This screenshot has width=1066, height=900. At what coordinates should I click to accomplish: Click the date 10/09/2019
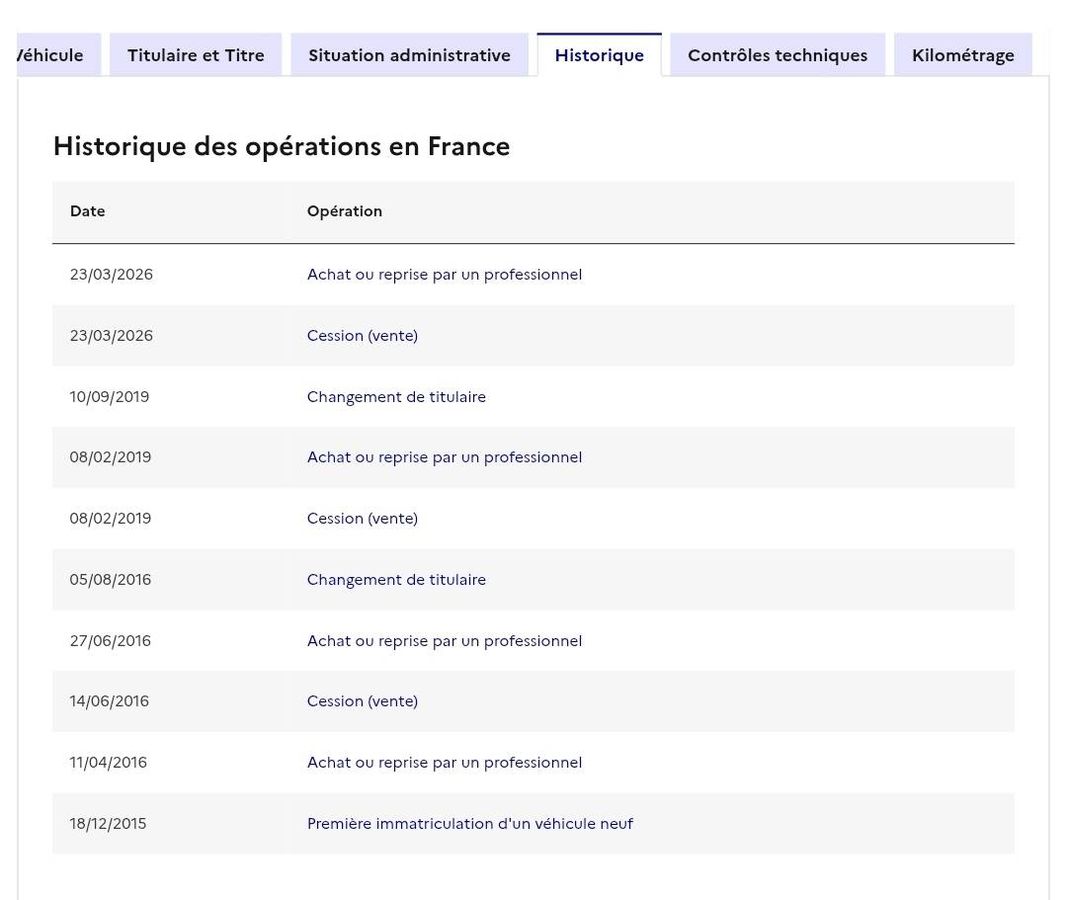point(109,397)
